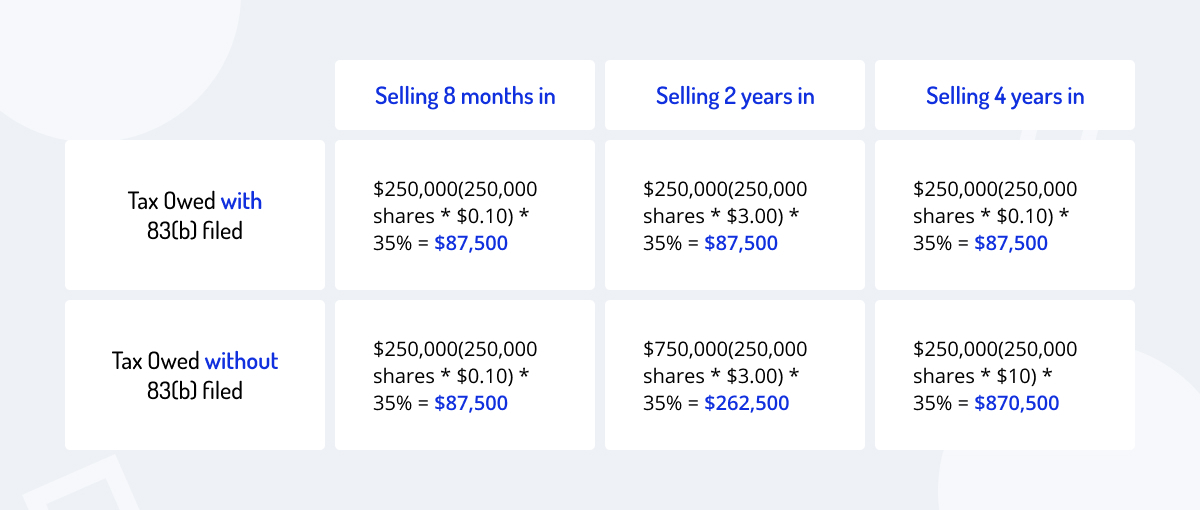The image size is (1200, 510).
Task: Click the blue word 'with' in row label
Action: pos(241,201)
